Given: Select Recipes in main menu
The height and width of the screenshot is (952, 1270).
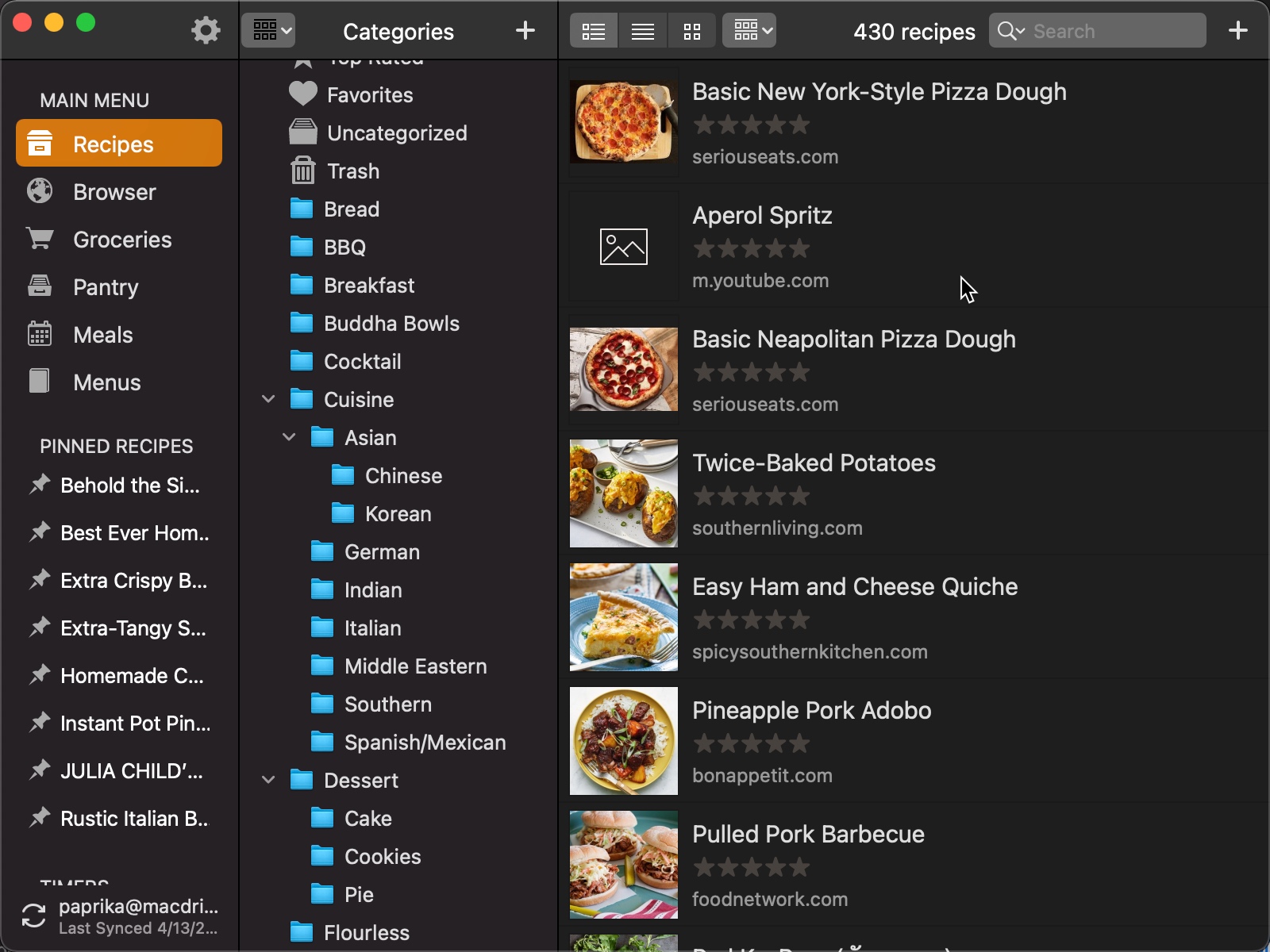Looking at the screenshot, I should point(119,144).
